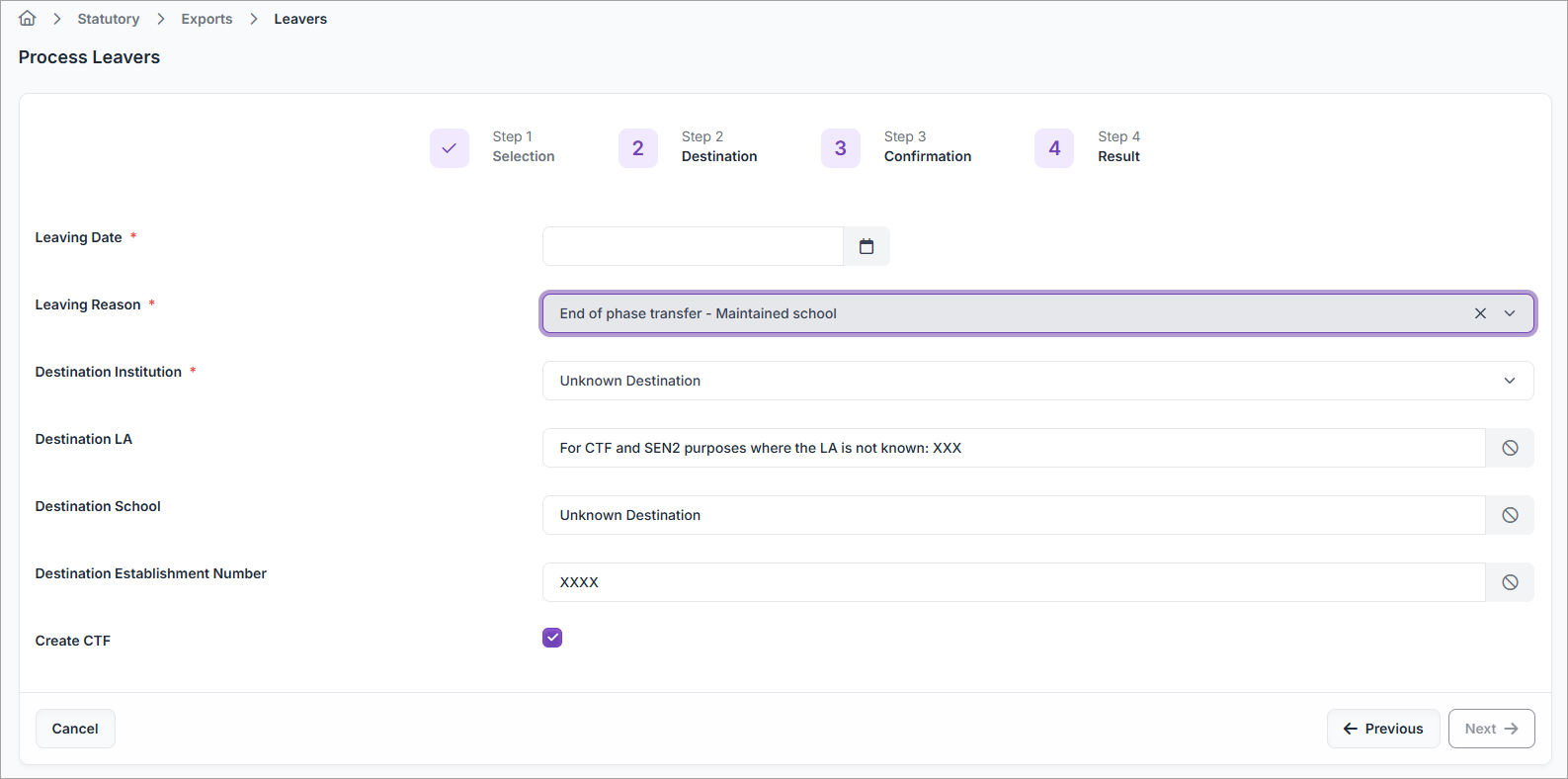Viewport: 1568px width, 779px height.
Task: Go back with Previous button
Action: point(1383,729)
